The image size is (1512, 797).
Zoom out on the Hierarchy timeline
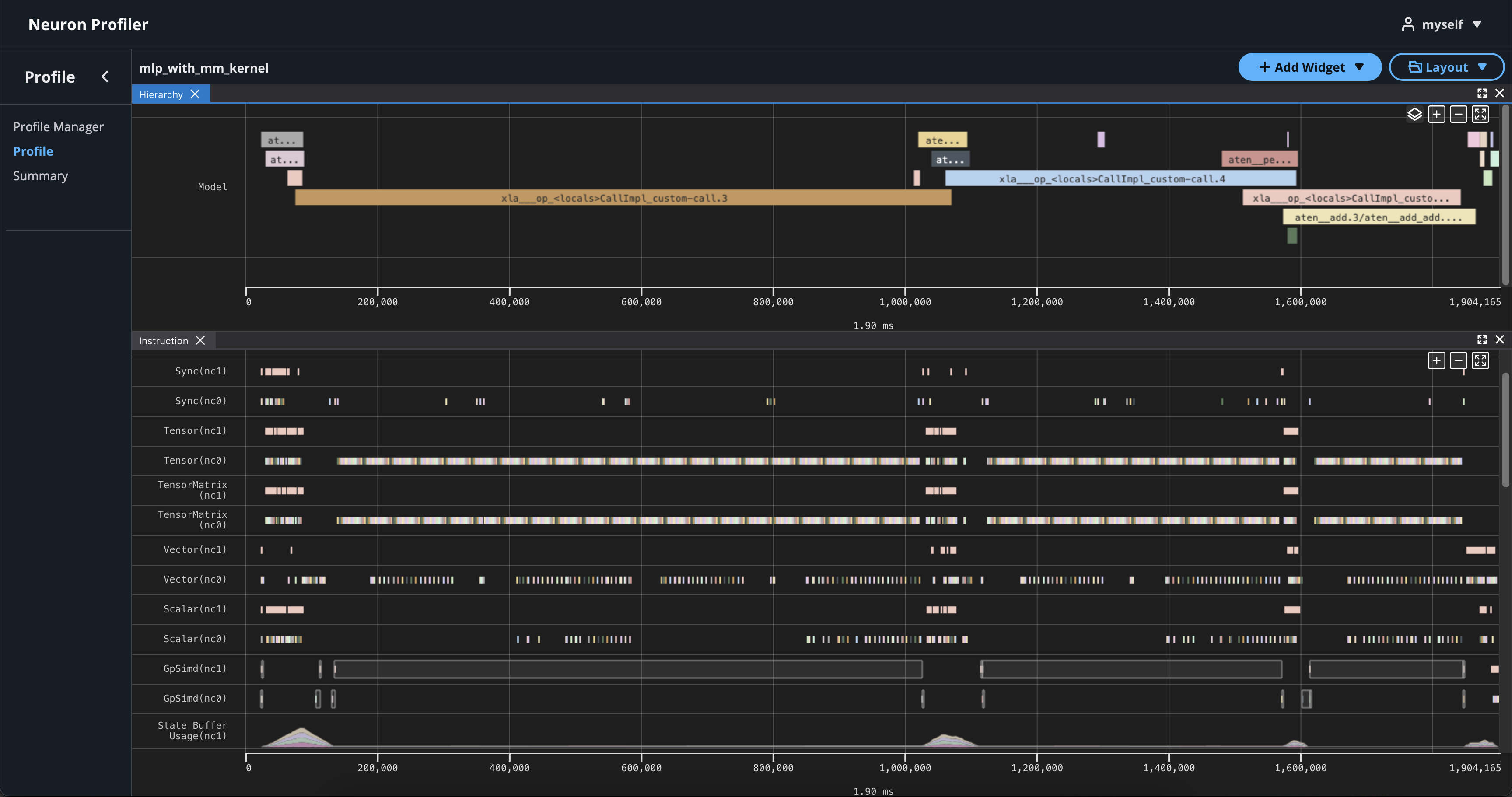point(1458,114)
